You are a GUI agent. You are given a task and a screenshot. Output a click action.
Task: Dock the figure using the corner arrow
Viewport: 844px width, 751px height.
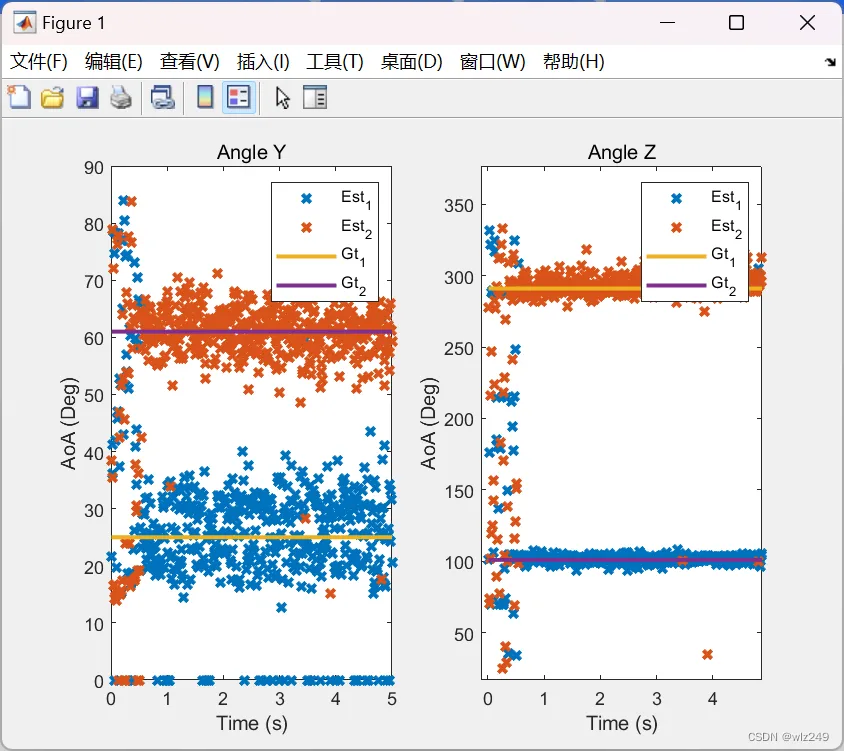click(x=830, y=62)
